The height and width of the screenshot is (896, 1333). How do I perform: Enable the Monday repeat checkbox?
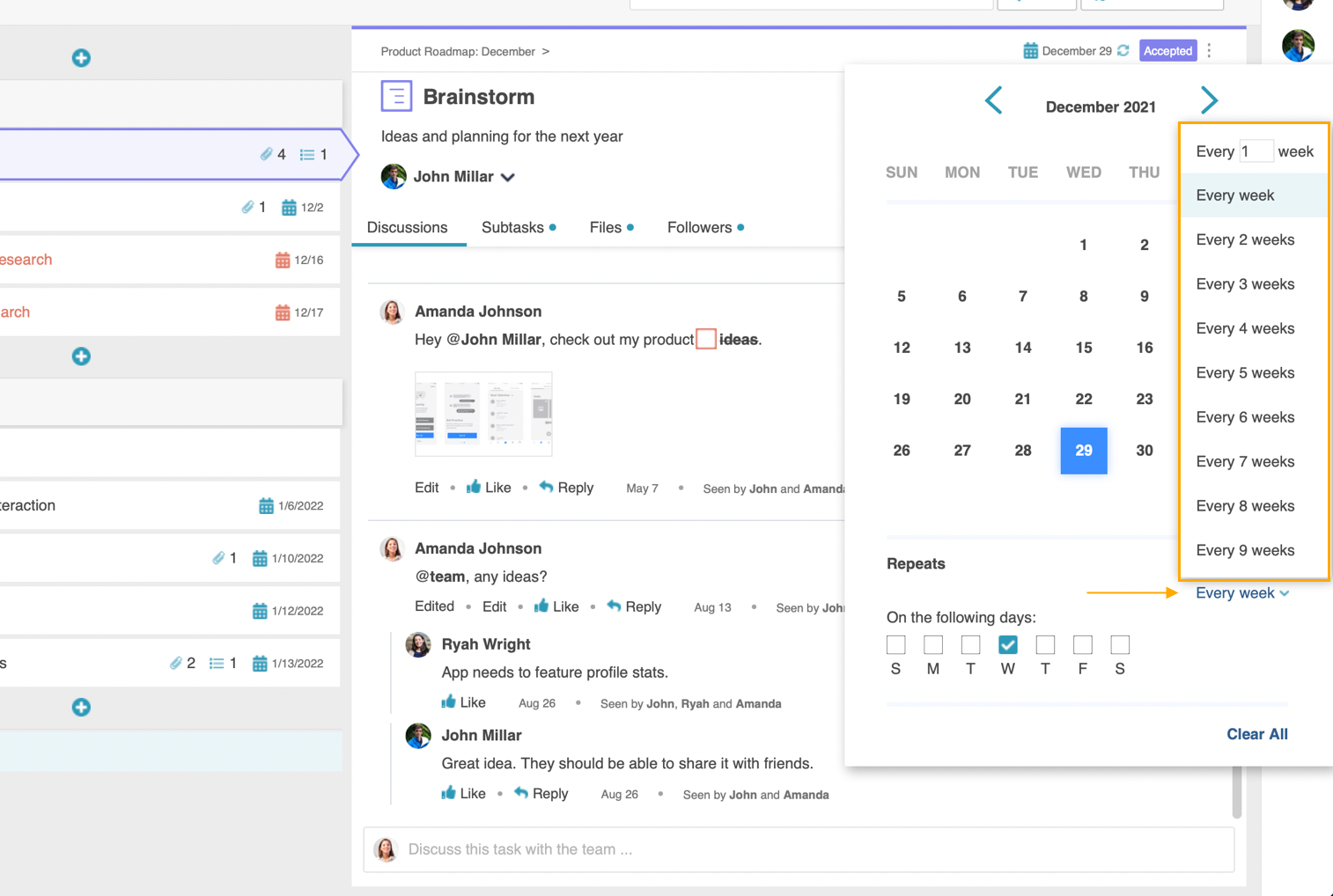pos(933,645)
